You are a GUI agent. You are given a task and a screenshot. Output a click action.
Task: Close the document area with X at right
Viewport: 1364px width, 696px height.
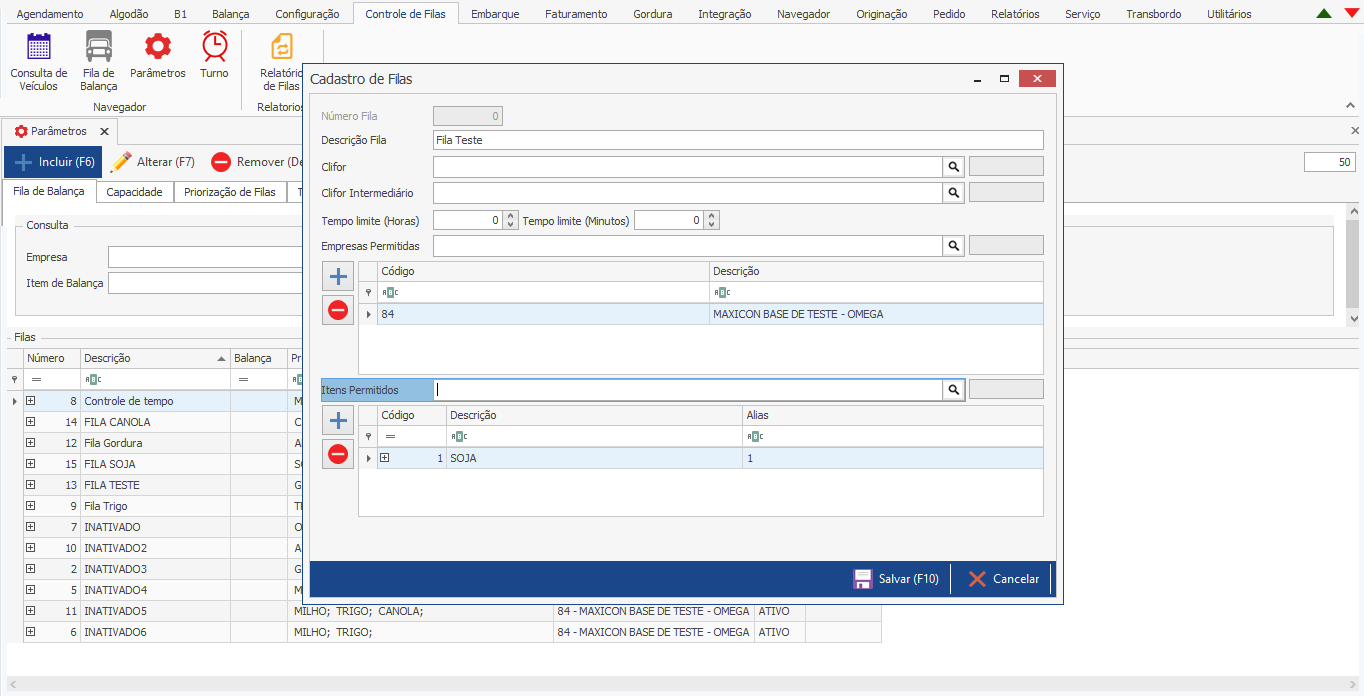1355,131
